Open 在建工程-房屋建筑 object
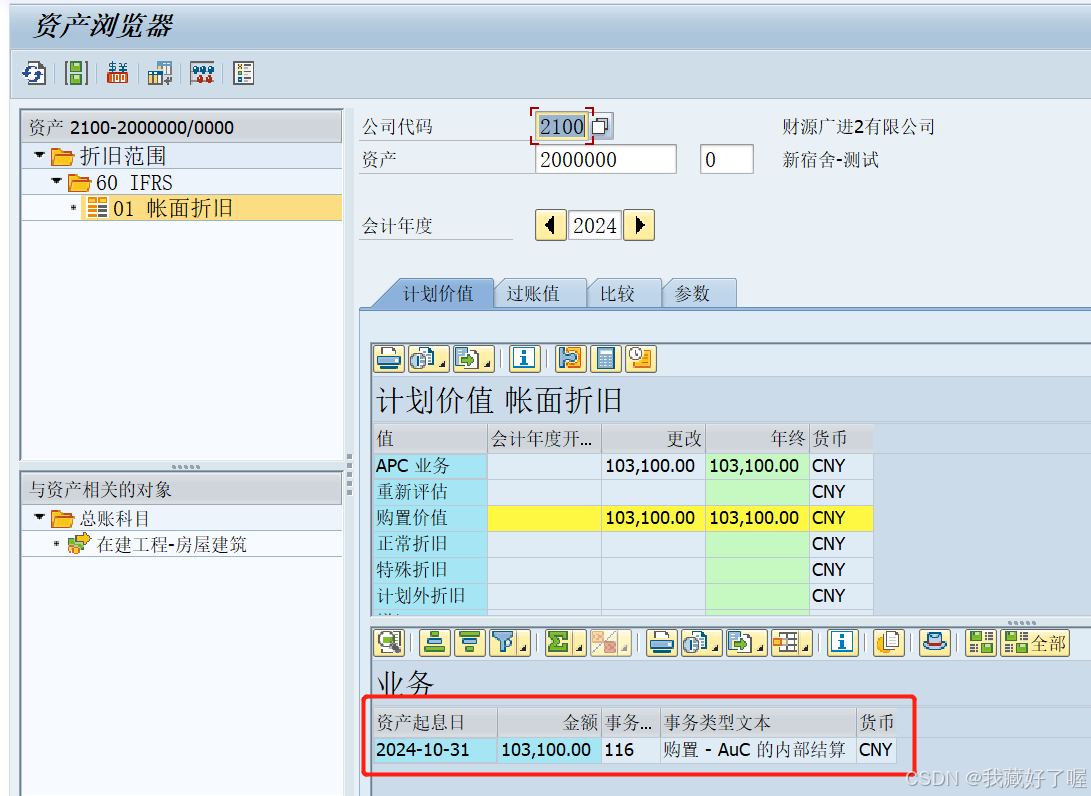The image size is (1091, 796). pos(171,544)
